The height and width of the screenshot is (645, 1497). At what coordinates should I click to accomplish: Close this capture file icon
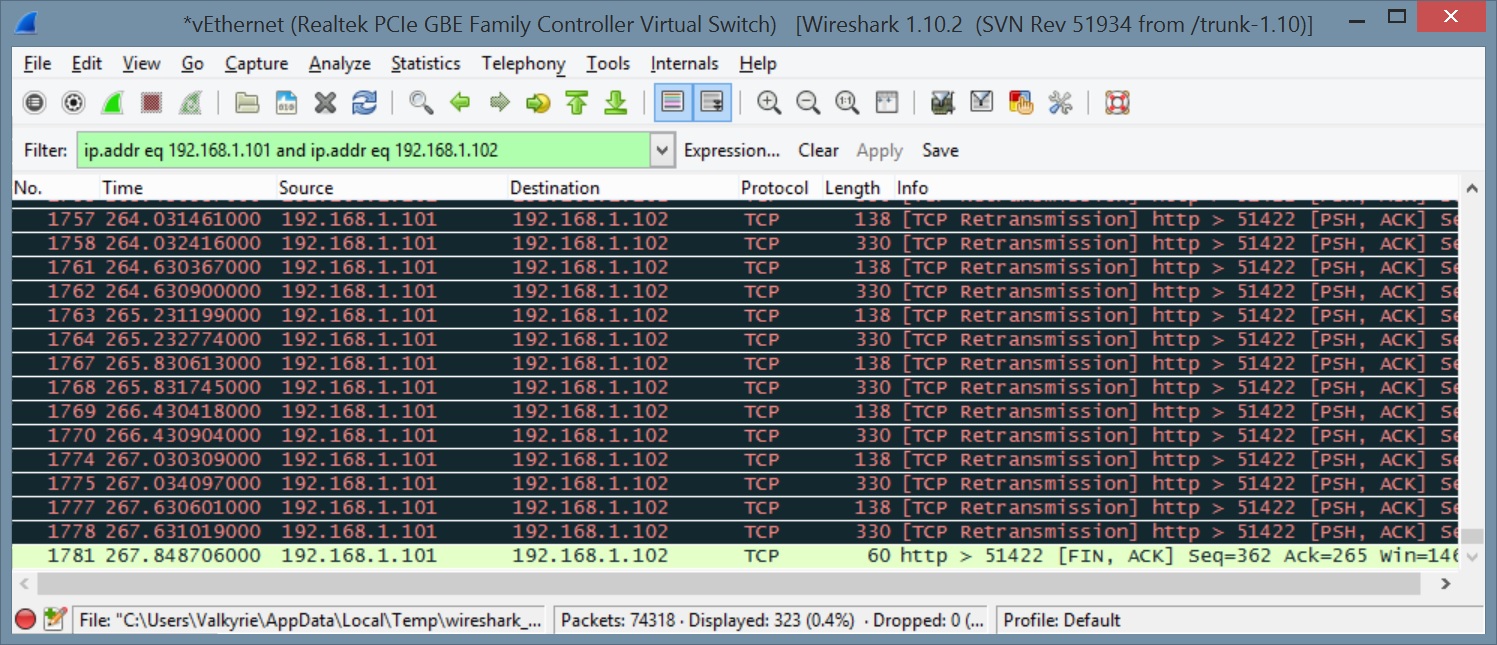coord(325,102)
